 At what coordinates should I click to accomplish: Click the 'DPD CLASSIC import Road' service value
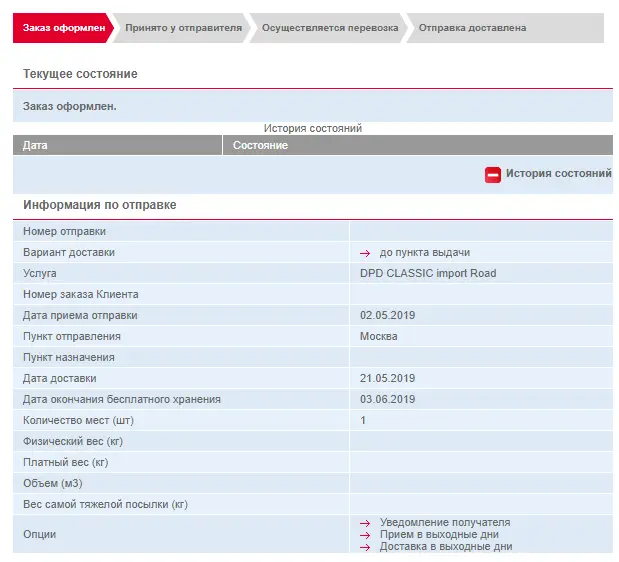[428, 274]
